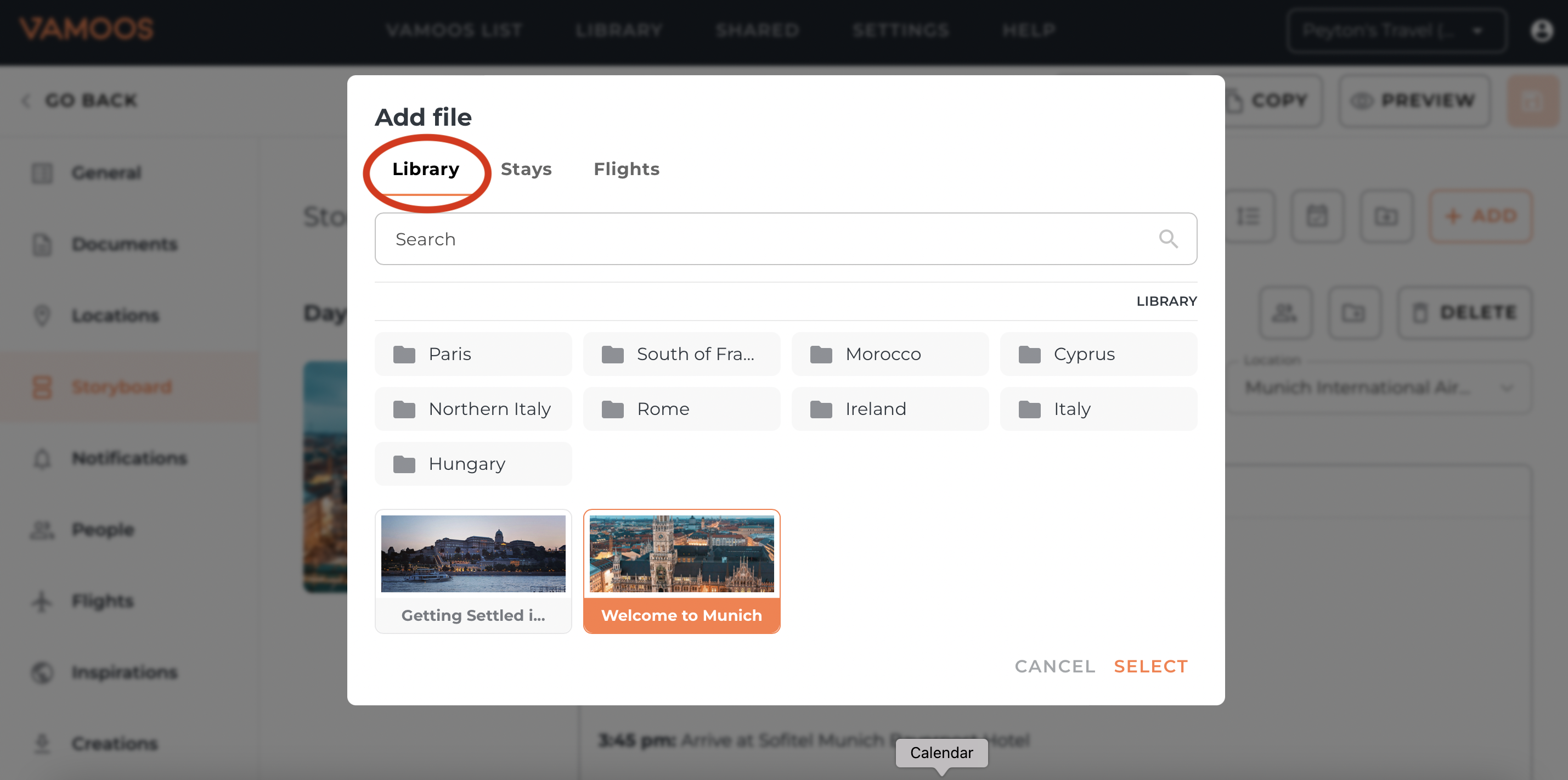Click the search magnifier icon

click(x=1167, y=239)
